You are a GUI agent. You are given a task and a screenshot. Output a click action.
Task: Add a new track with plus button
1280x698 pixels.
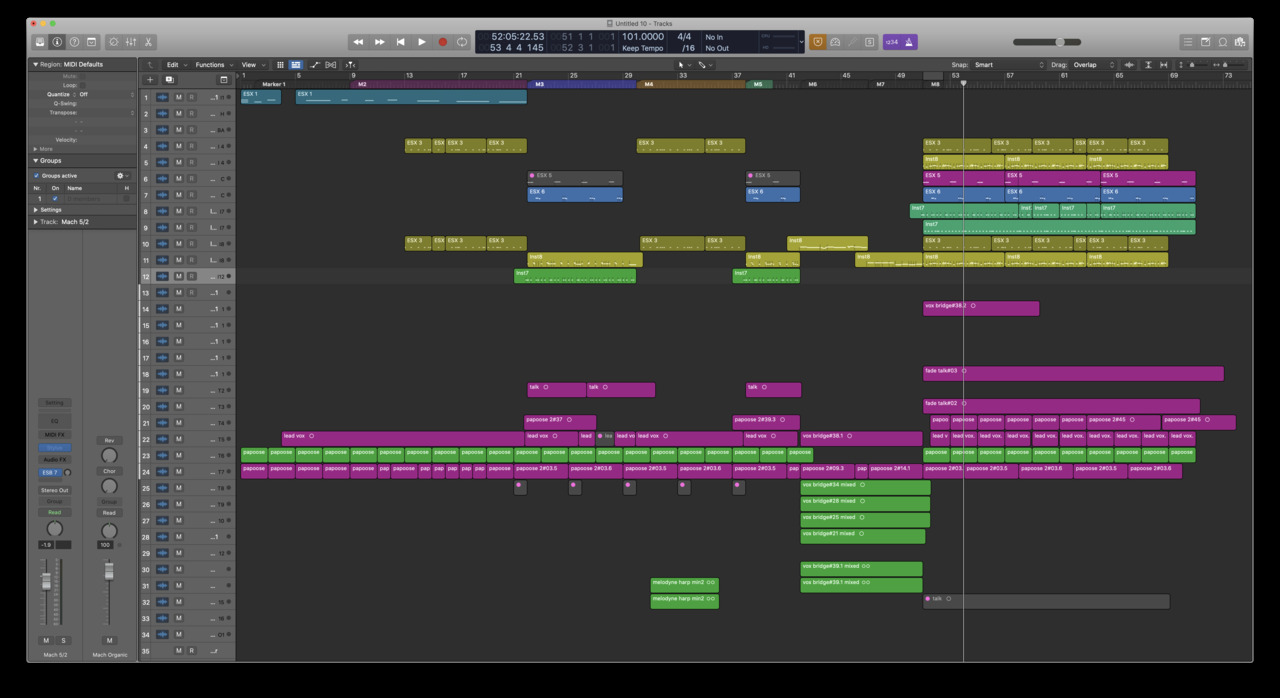coord(150,80)
